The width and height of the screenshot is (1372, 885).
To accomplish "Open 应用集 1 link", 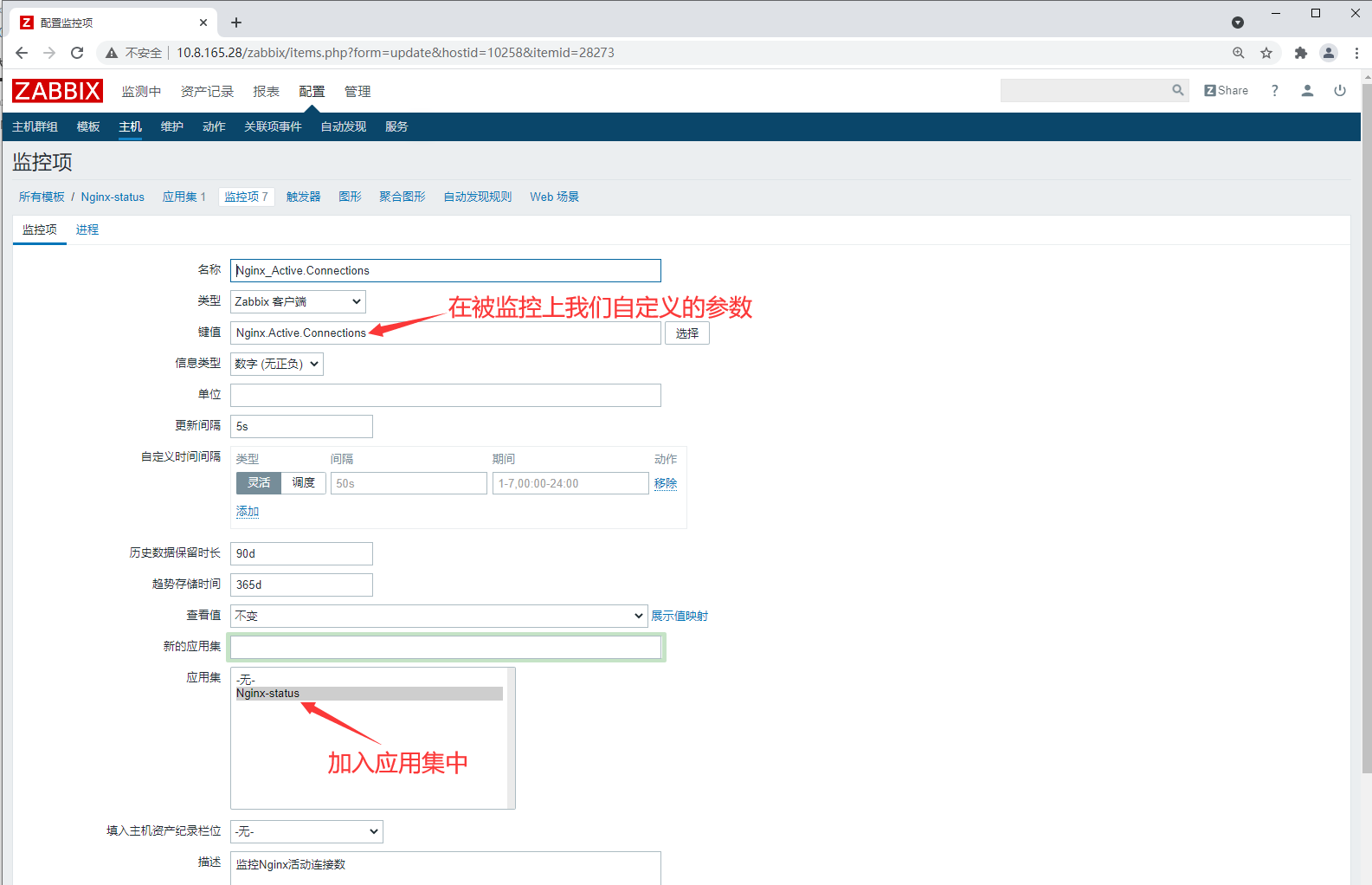I will pos(184,197).
